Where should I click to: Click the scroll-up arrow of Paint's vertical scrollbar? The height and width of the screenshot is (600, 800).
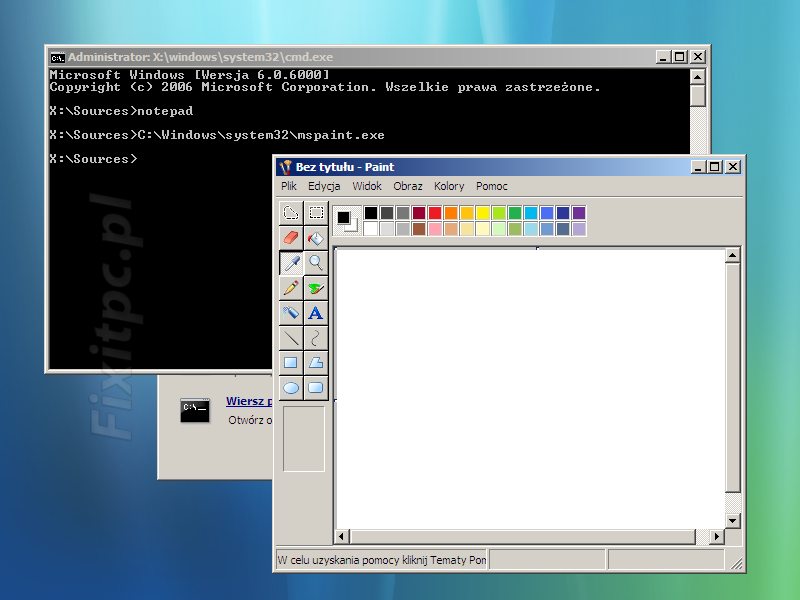733,255
